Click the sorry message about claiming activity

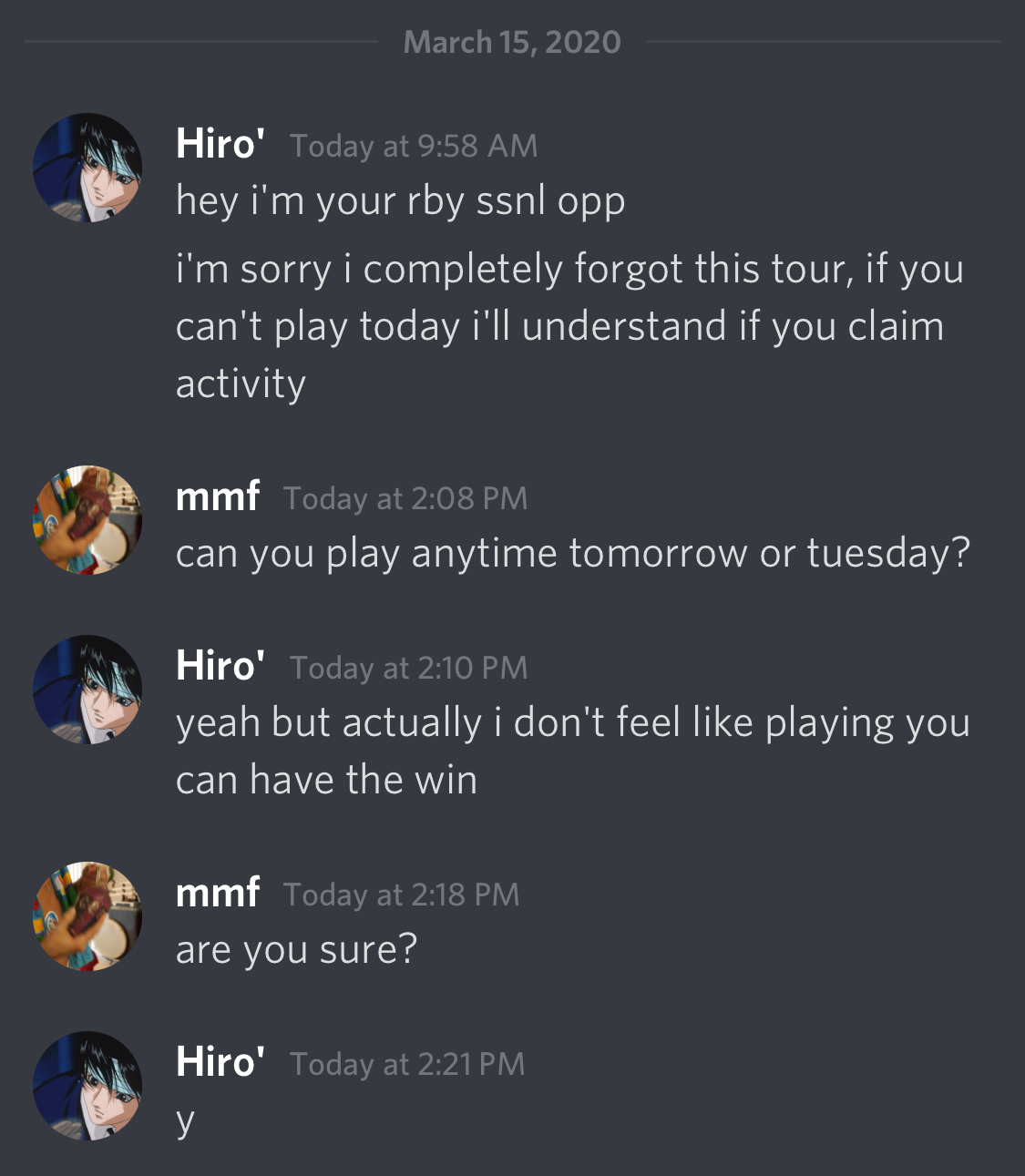[569, 327]
